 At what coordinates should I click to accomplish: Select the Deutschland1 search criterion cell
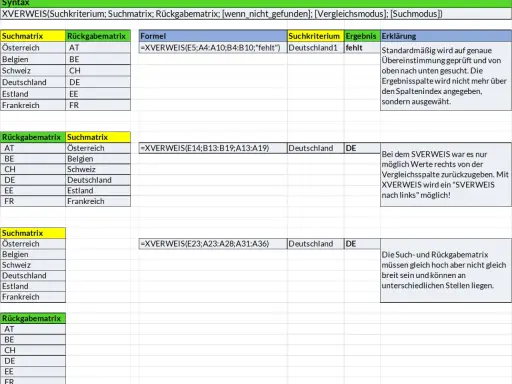pos(315,48)
